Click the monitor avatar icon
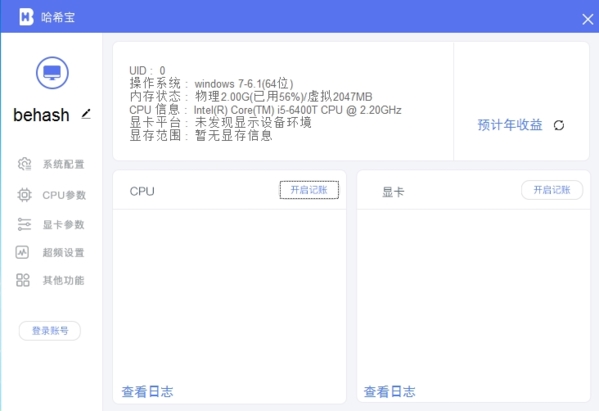 pos(52,73)
